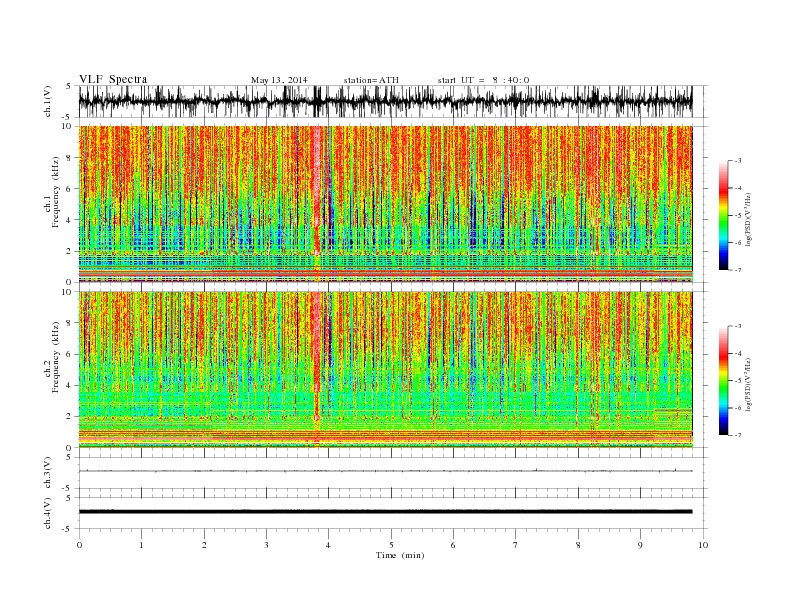The image size is (792, 612).
Task: Click time axis tick label '10'
Action: tap(703, 545)
